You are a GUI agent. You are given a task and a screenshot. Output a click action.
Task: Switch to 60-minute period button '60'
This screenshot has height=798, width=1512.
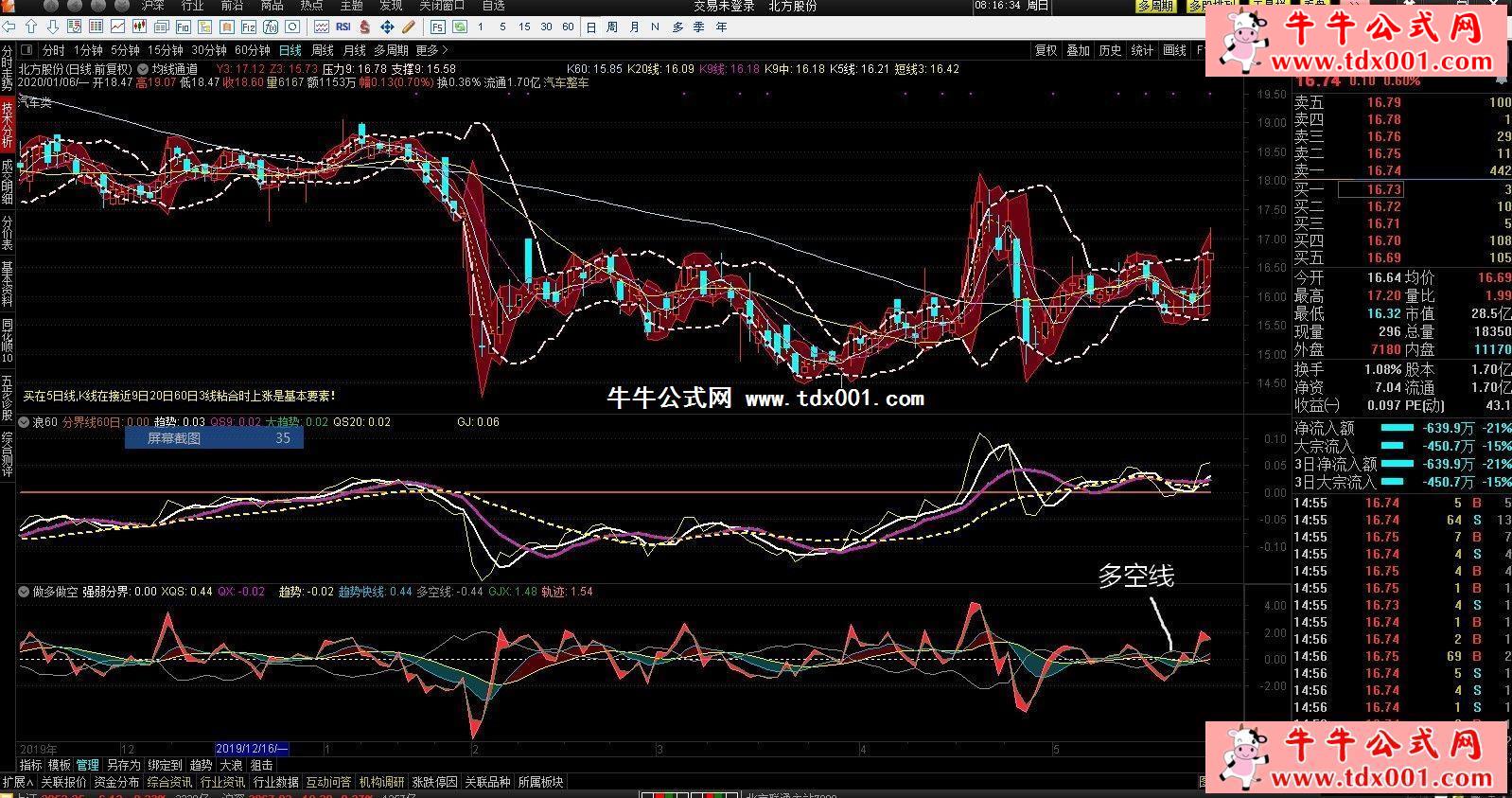point(568,27)
